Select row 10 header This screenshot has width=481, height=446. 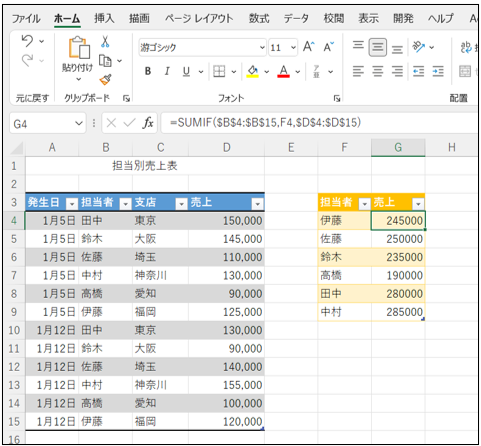(x=14, y=330)
